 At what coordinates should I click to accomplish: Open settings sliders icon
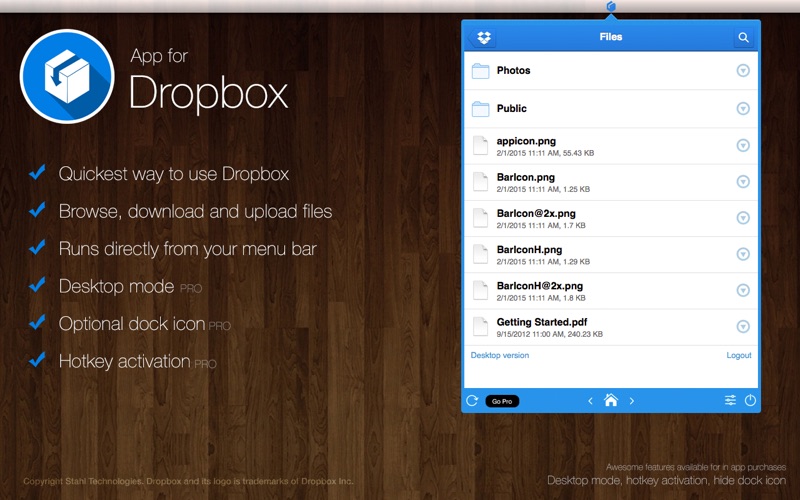[x=730, y=401]
